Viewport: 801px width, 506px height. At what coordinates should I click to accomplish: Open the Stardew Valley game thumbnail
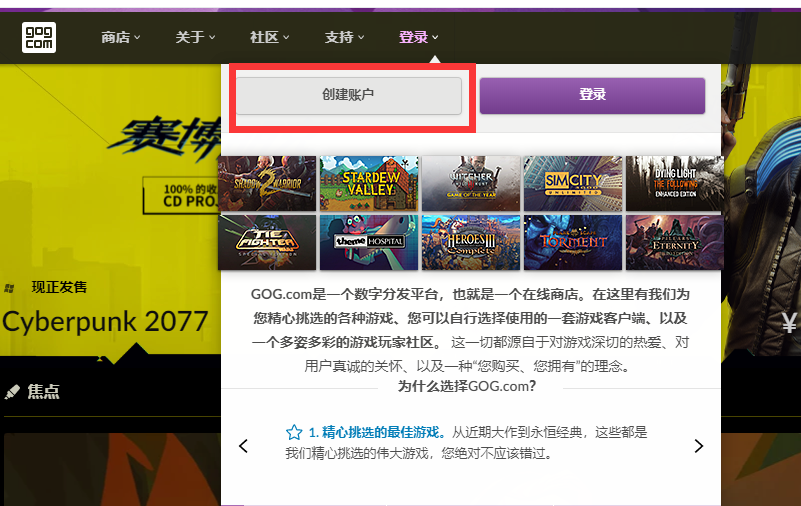369,183
